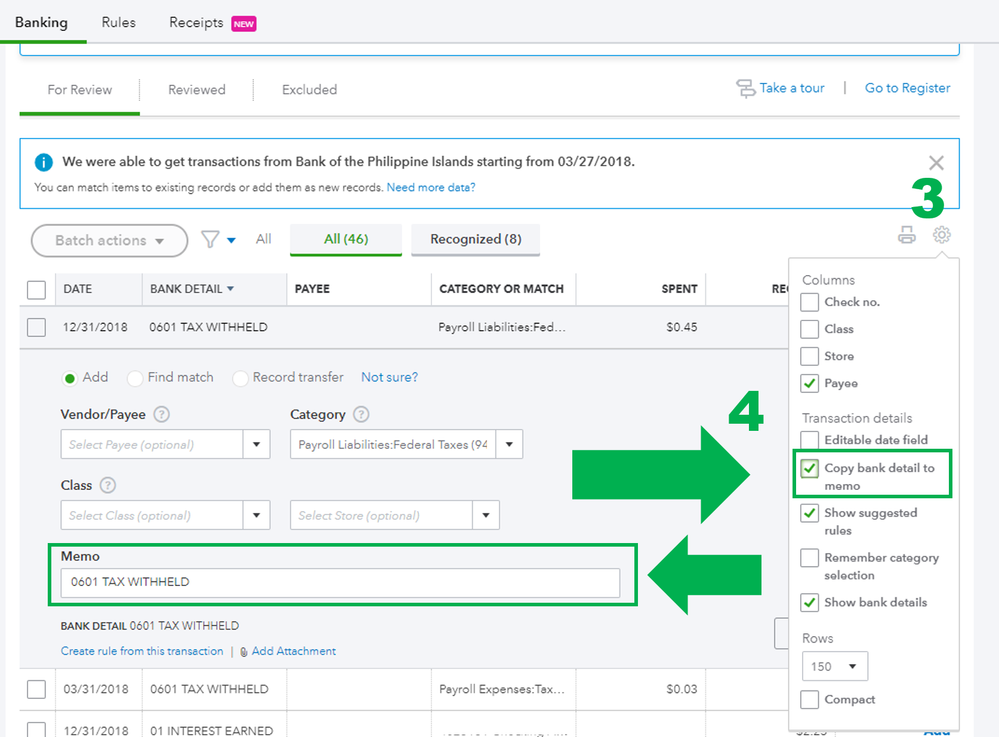Screen dimensions: 999x737
Task: Switch to the Receipts tab
Action: pyautogui.click(x=196, y=22)
